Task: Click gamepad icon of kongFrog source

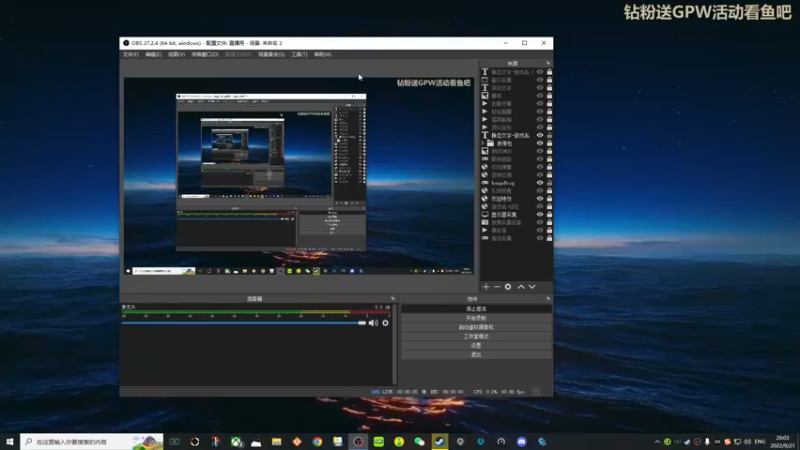Action: [485, 183]
